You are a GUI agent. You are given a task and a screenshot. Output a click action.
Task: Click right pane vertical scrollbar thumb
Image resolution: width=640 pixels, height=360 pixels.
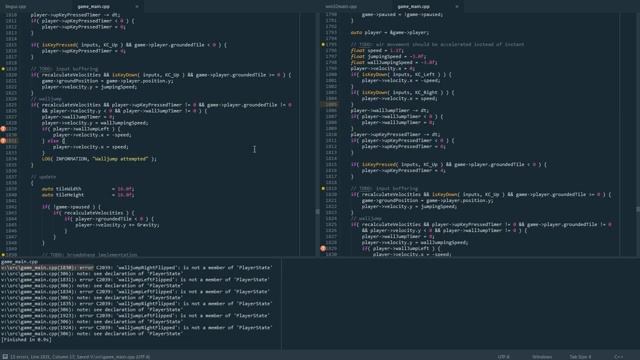click(638, 209)
